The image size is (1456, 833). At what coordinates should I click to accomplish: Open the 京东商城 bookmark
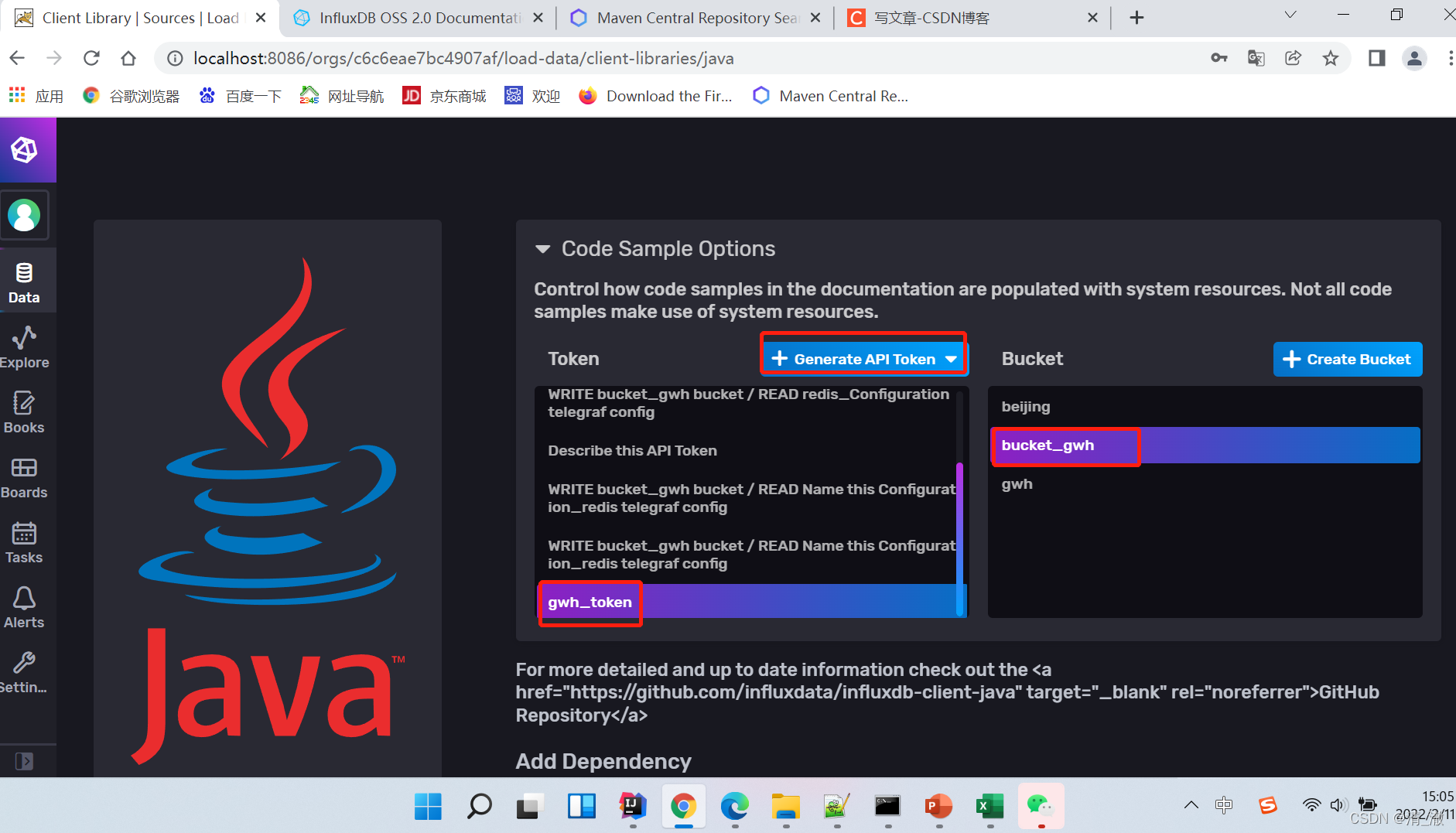click(444, 96)
